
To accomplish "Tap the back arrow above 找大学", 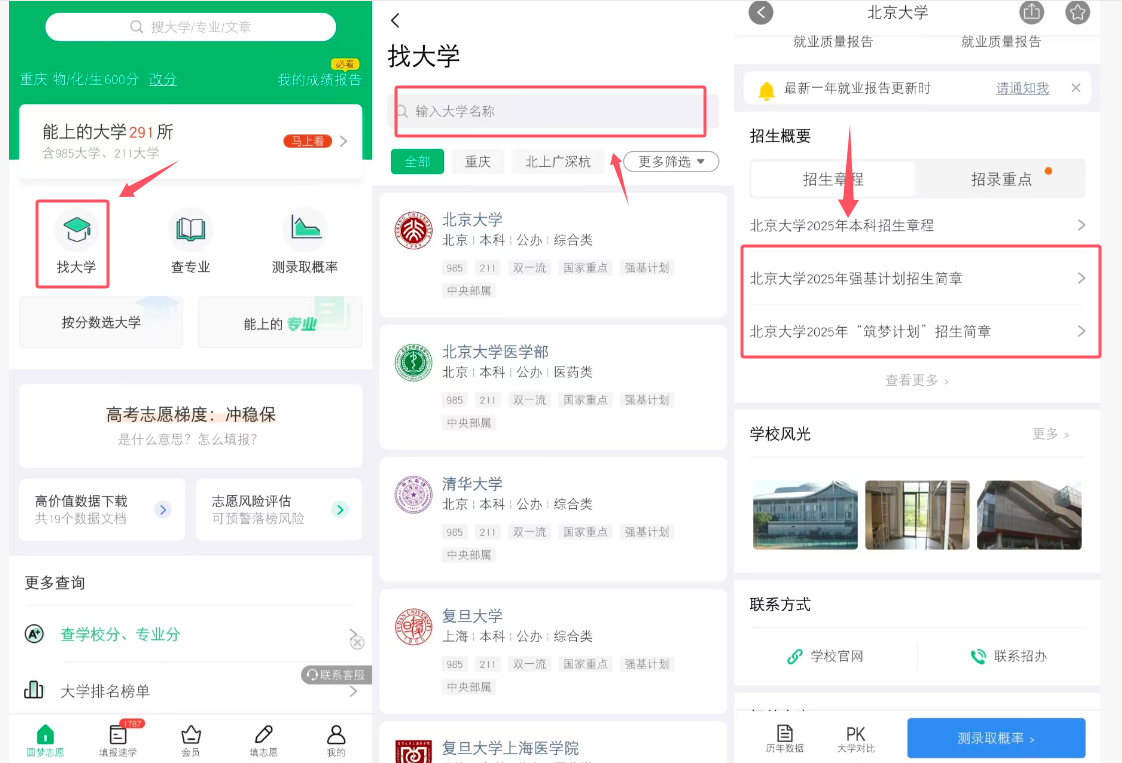I will coord(396,20).
